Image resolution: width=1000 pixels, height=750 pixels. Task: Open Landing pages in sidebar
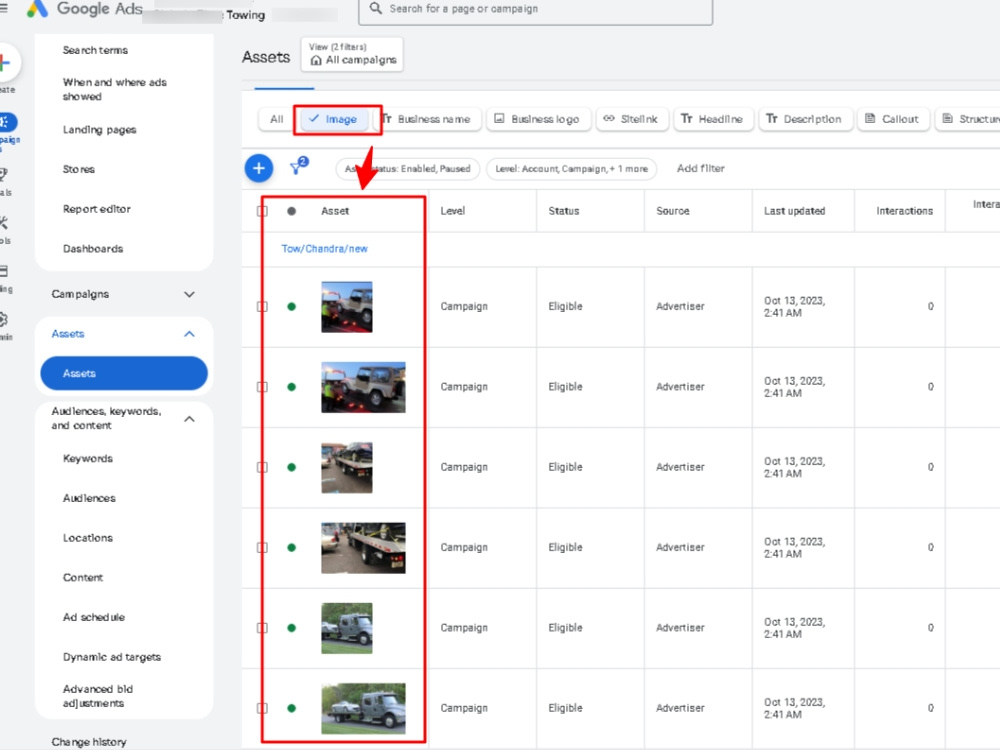[99, 130]
